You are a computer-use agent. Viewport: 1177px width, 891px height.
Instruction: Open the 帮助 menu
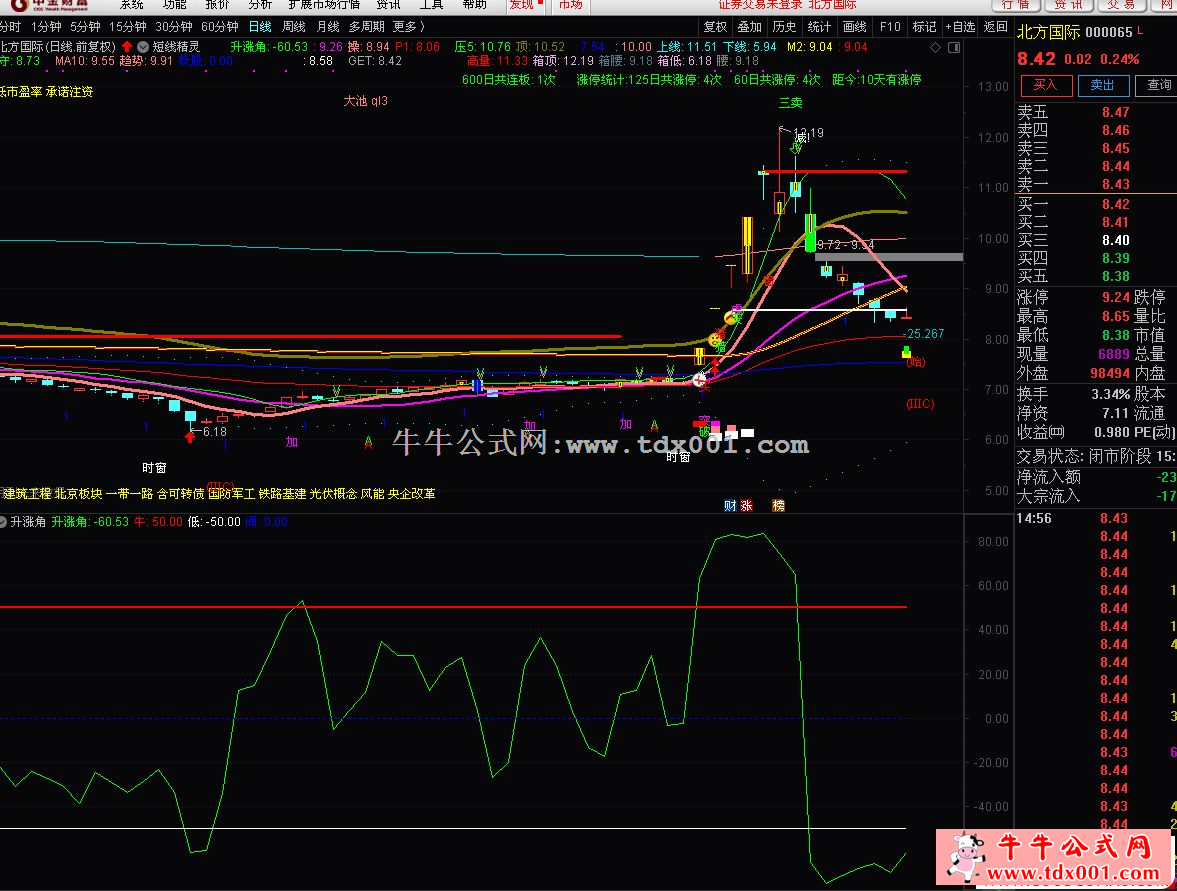(x=474, y=5)
